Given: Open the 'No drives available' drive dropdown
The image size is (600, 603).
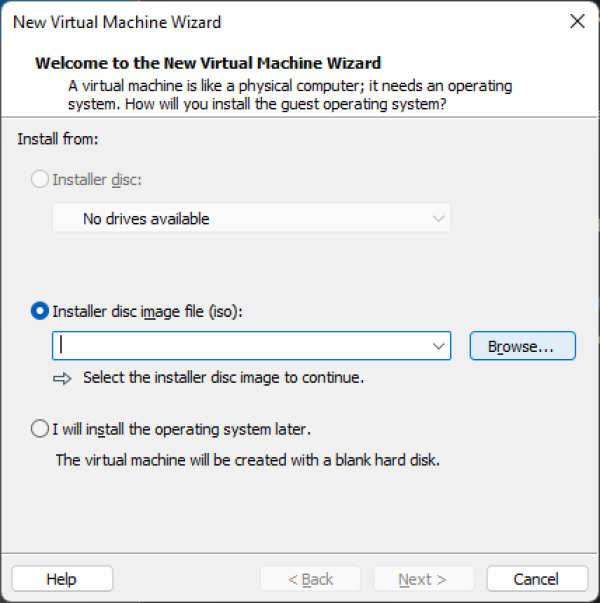Looking at the screenshot, I should tap(250, 218).
